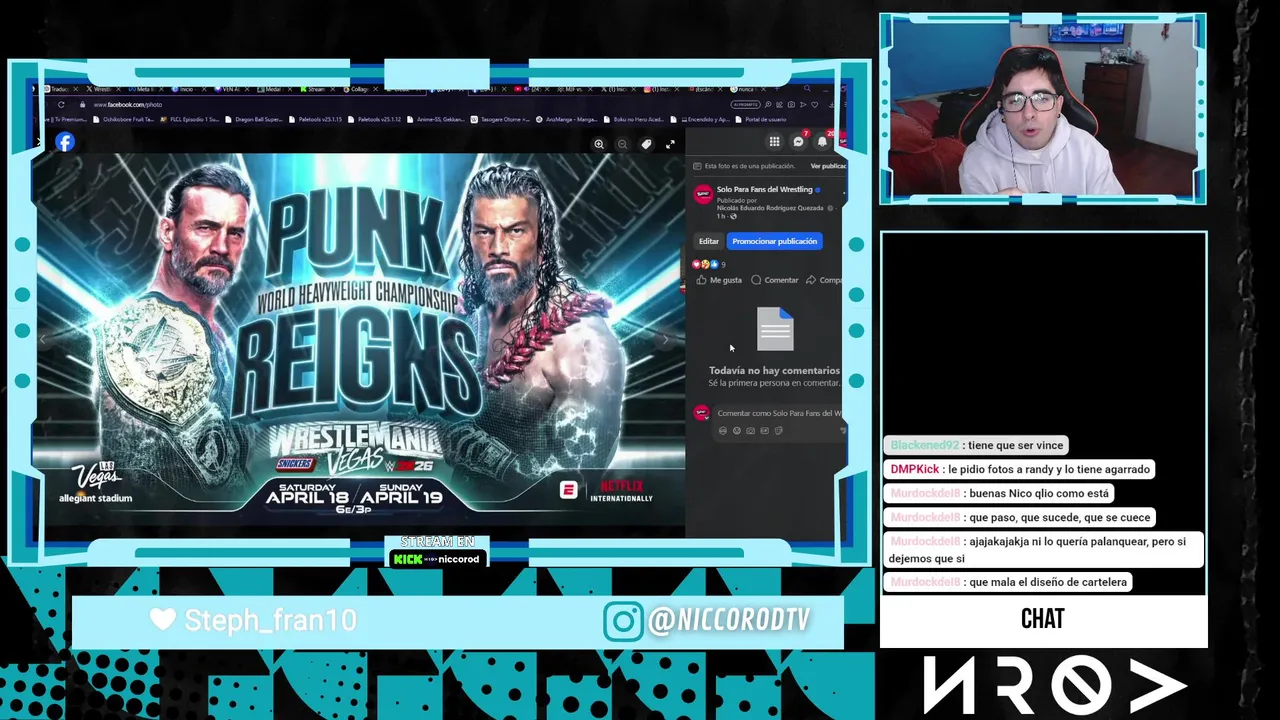1280x720 pixels.
Task: Click the 'Todavía no hay comentarios' text
Action: tap(774, 370)
